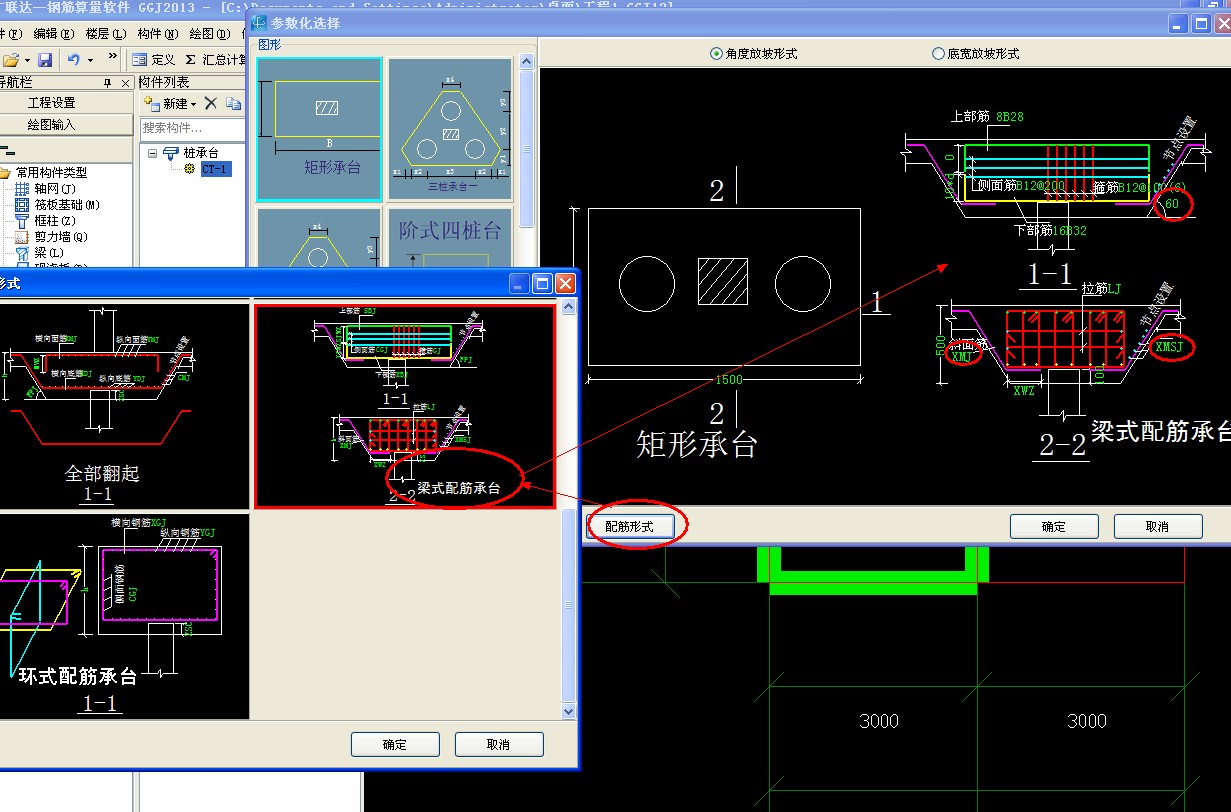Edit the slope value 60
Screen dimensions: 1231x812
point(1171,205)
